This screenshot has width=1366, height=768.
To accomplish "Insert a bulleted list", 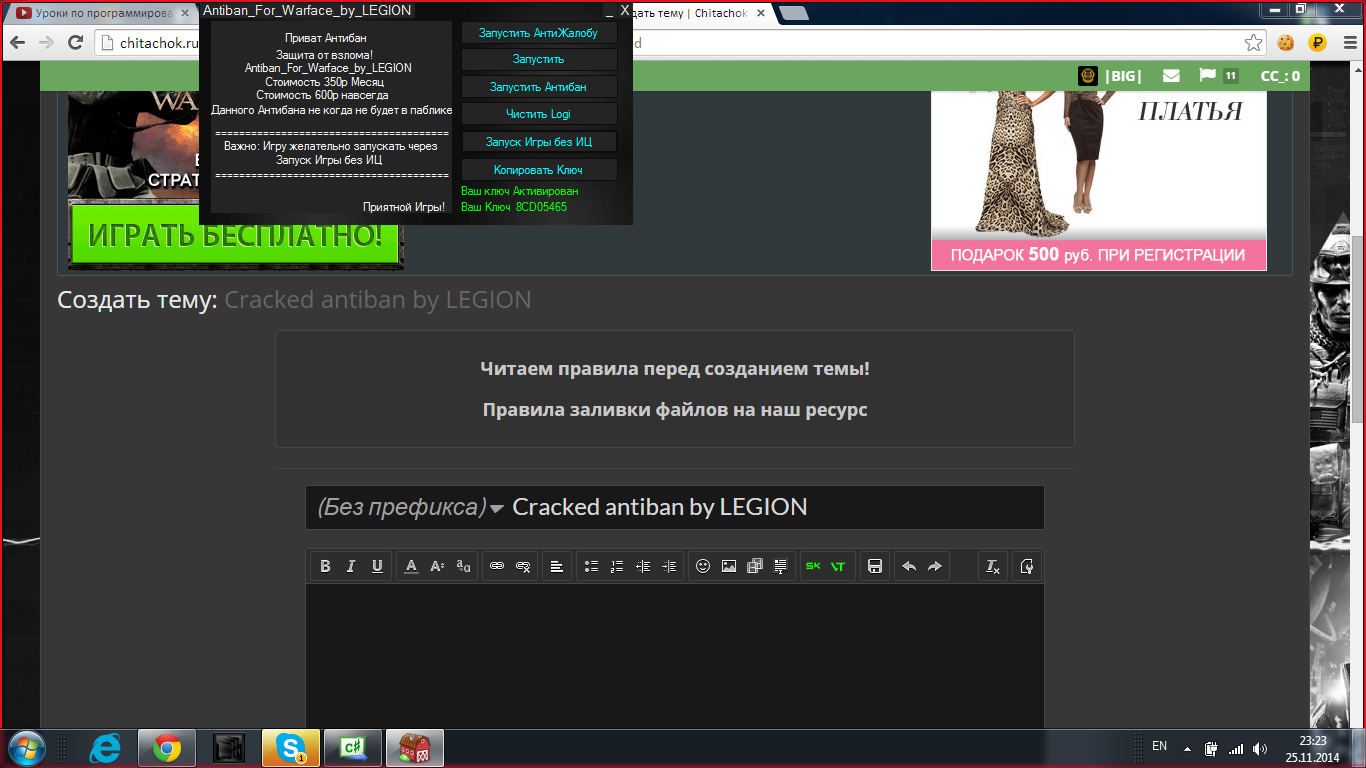I will coord(591,566).
